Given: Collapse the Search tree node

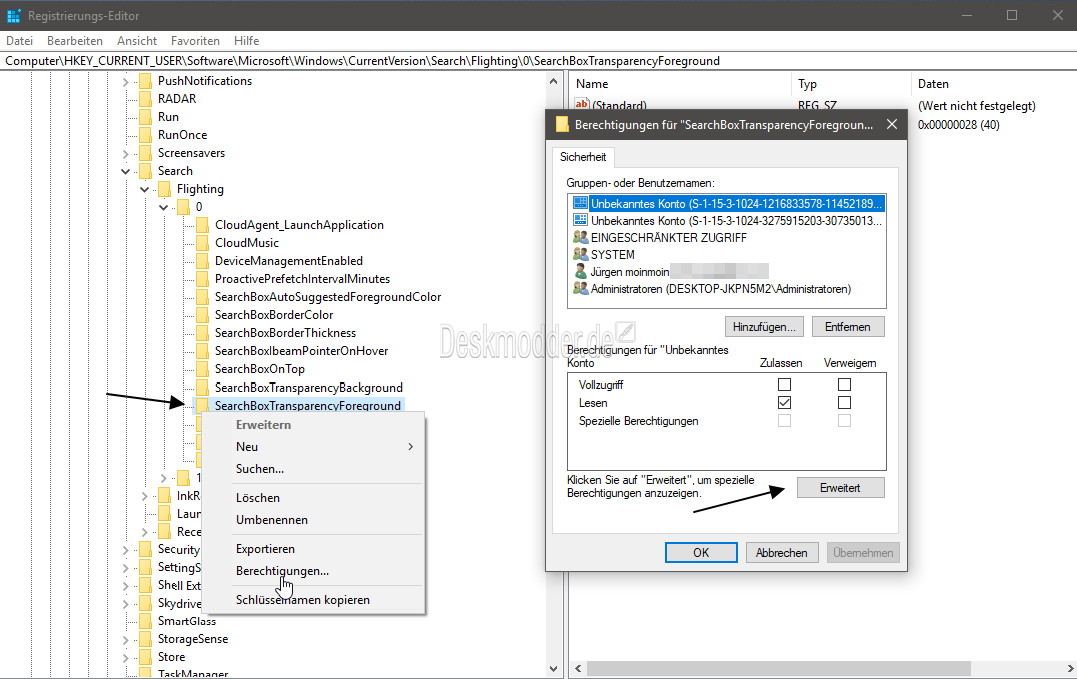Looking at the screenshot, I should 125,171.
